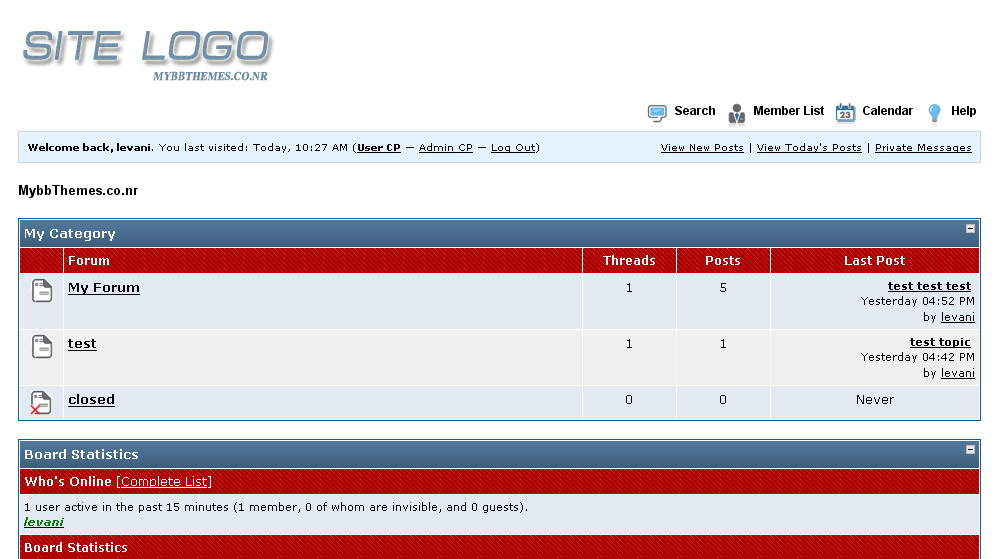Image resolution: width=998 pixels, height=559 pixels.
Task: Open the Help menu link
Action: [x=963, y=111]
